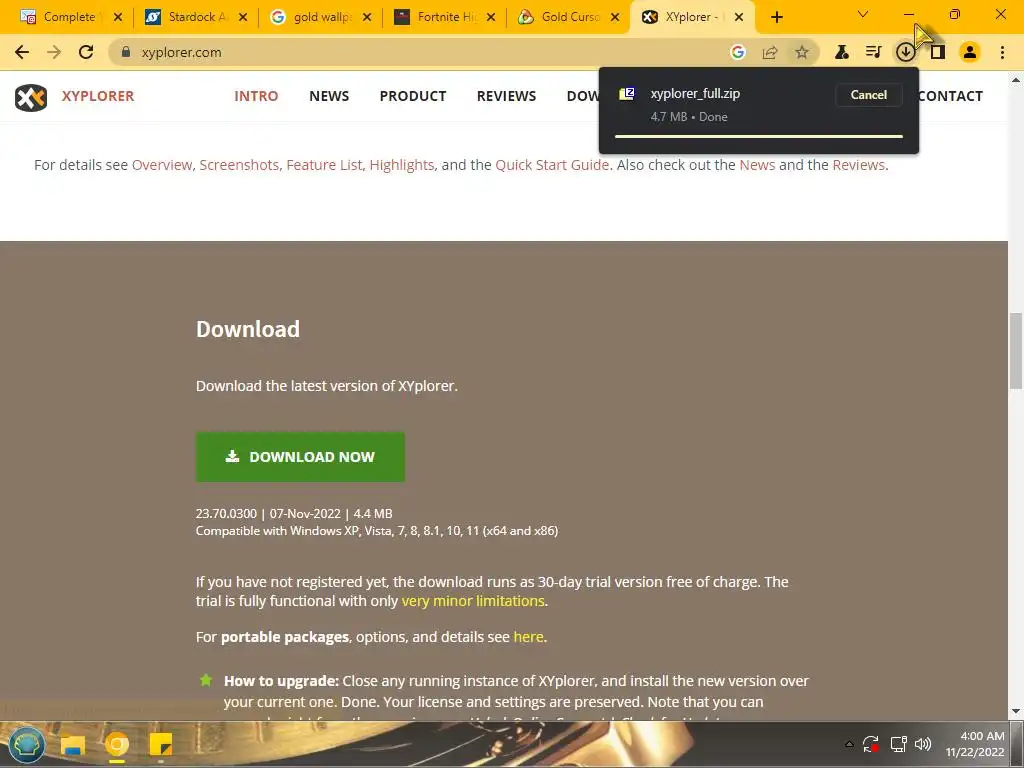The image size is (1024, 768).
Task: Open the tab search chevron
Action: (863, 14)
